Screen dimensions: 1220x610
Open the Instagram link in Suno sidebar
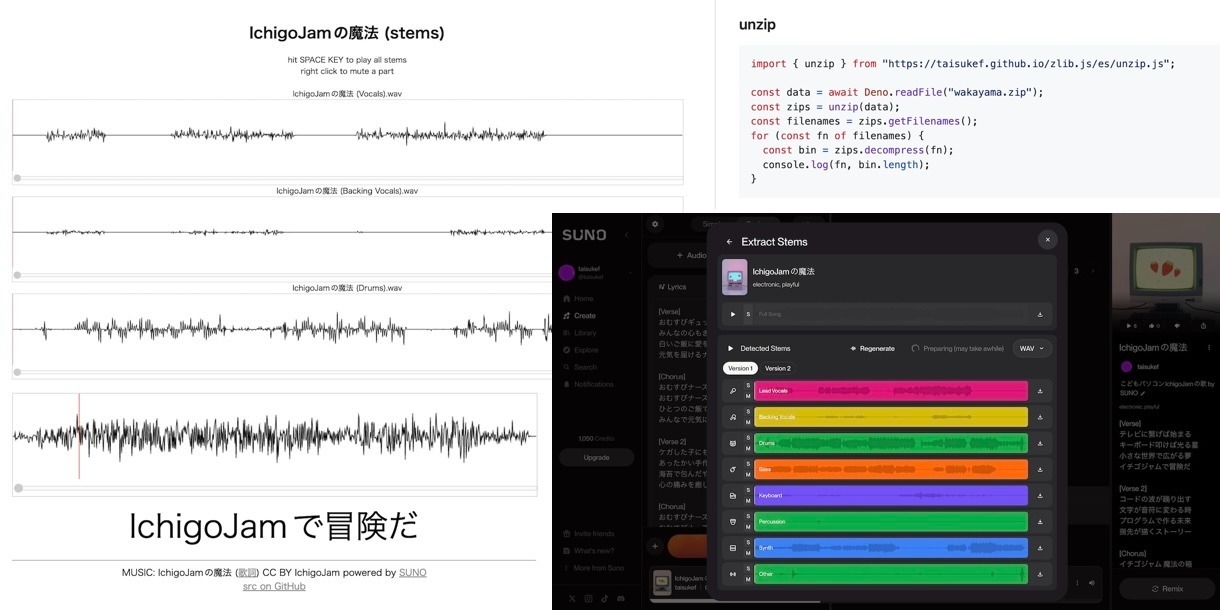coord(588,598)
